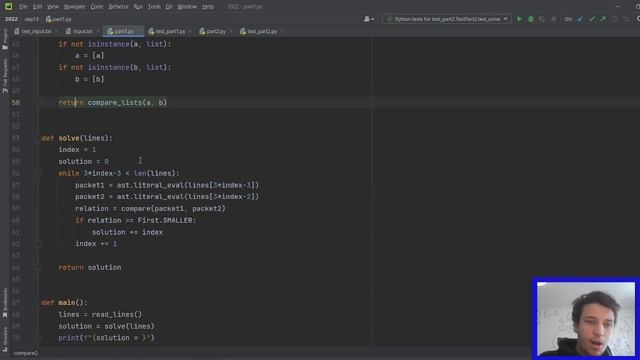Image resolution: width=640 pixels, height=360 pixels.
Task: Click 'relation = compare(packet1, packet2)' line
Action: pyautogui.click(x=150, y=209)
